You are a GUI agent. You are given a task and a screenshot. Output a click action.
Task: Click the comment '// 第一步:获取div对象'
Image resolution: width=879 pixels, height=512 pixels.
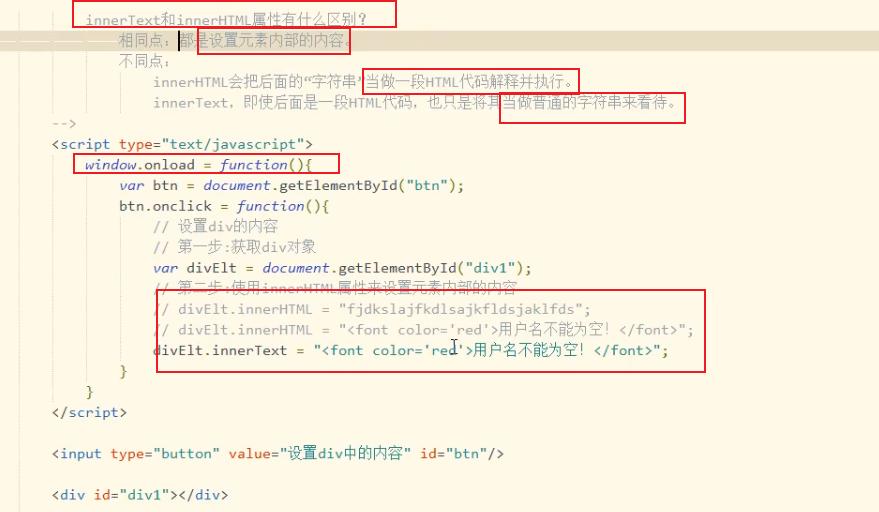pos(234,247)
